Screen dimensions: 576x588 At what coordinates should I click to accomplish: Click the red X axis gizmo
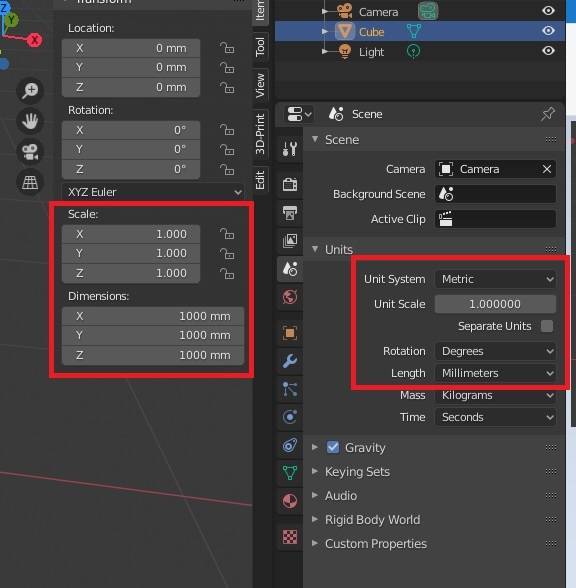(34, 39)
